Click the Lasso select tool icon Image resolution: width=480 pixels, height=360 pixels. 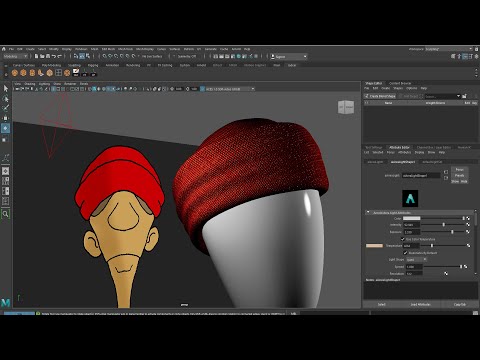tap(6, 99)
